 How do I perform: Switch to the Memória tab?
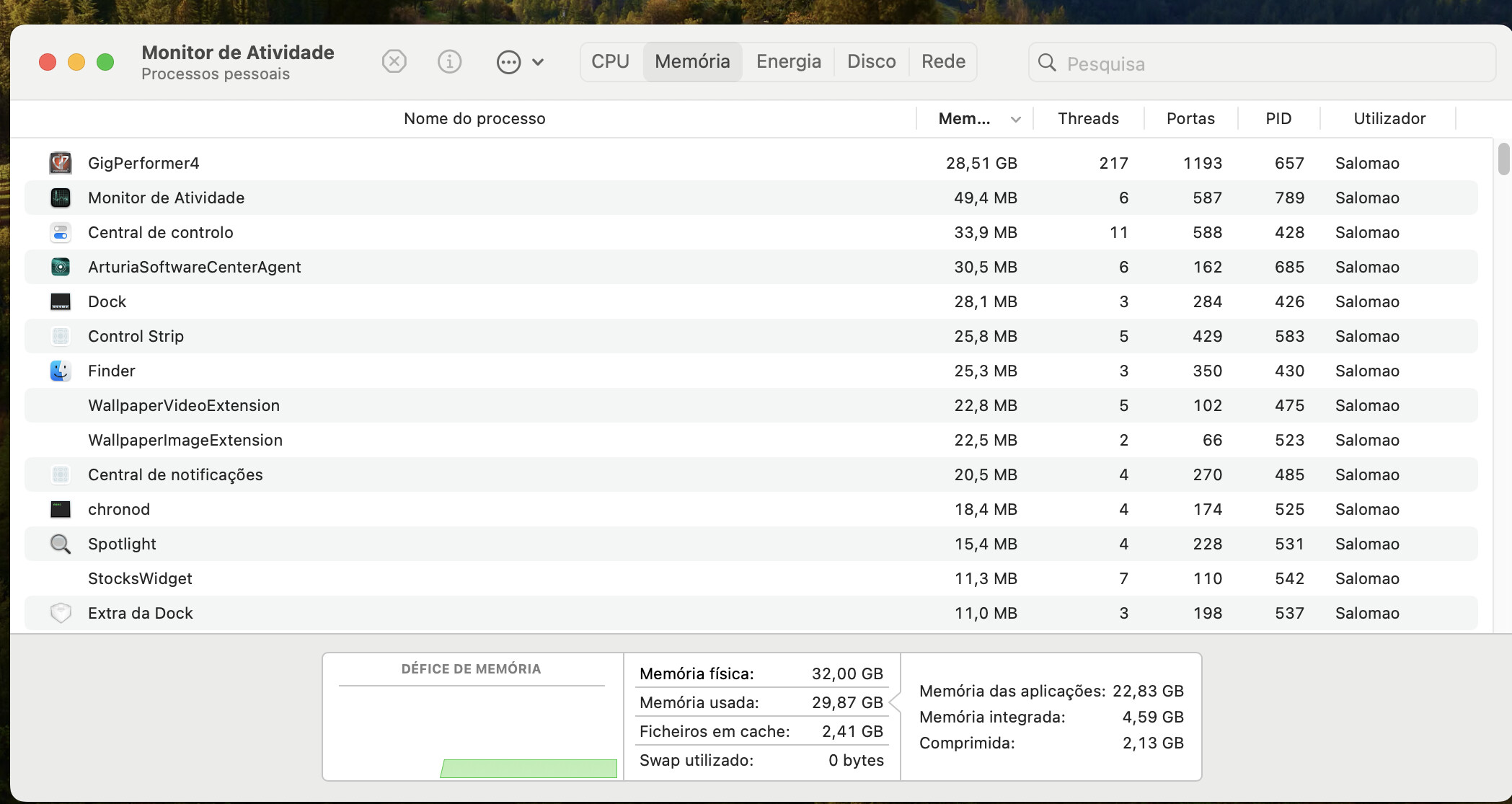(x=692, y=61)
